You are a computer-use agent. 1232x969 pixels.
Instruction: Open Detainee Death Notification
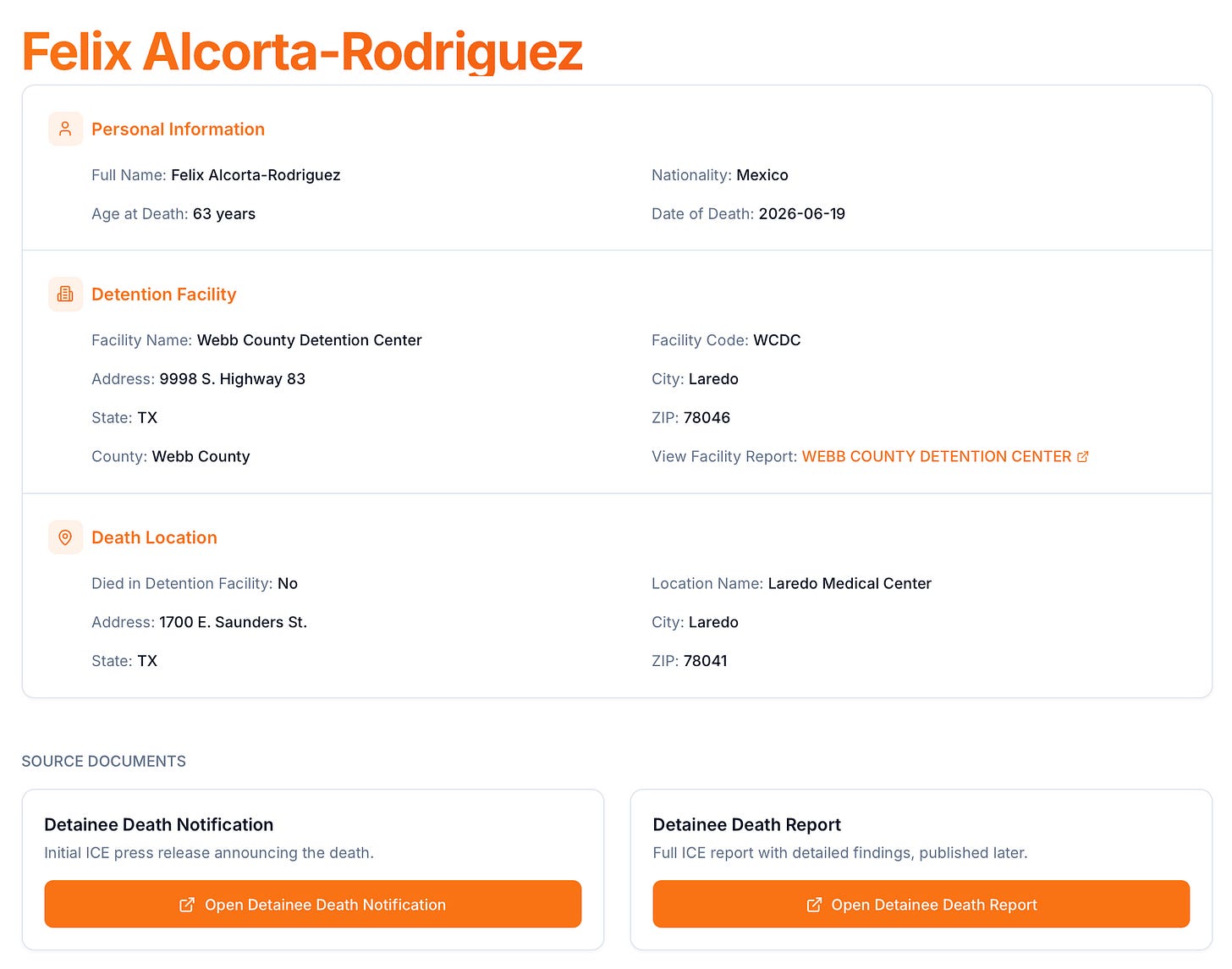tap(313, 904)
